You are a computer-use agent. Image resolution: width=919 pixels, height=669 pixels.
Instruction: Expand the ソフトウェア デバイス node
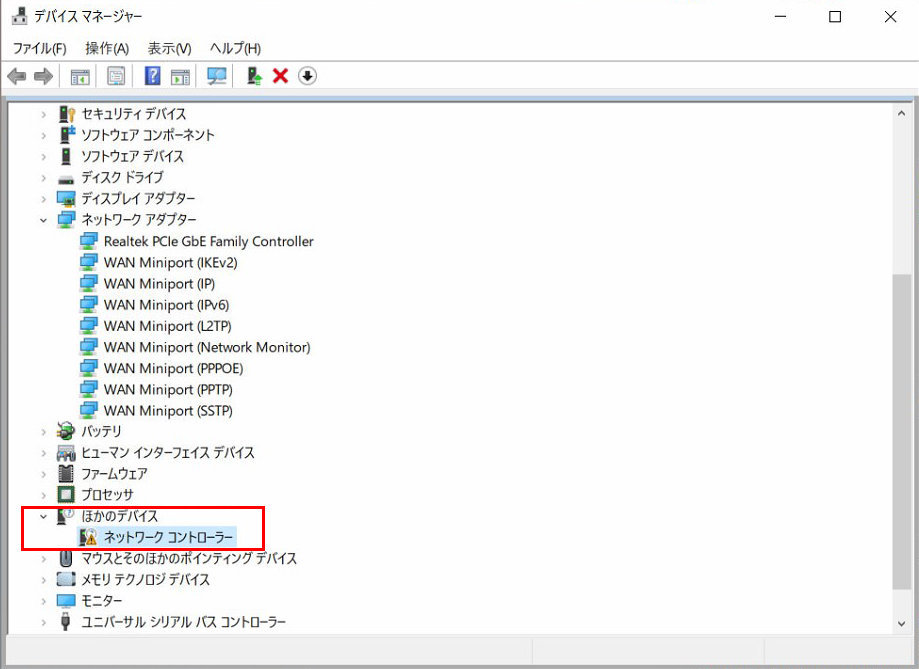[x=43, y=157]
